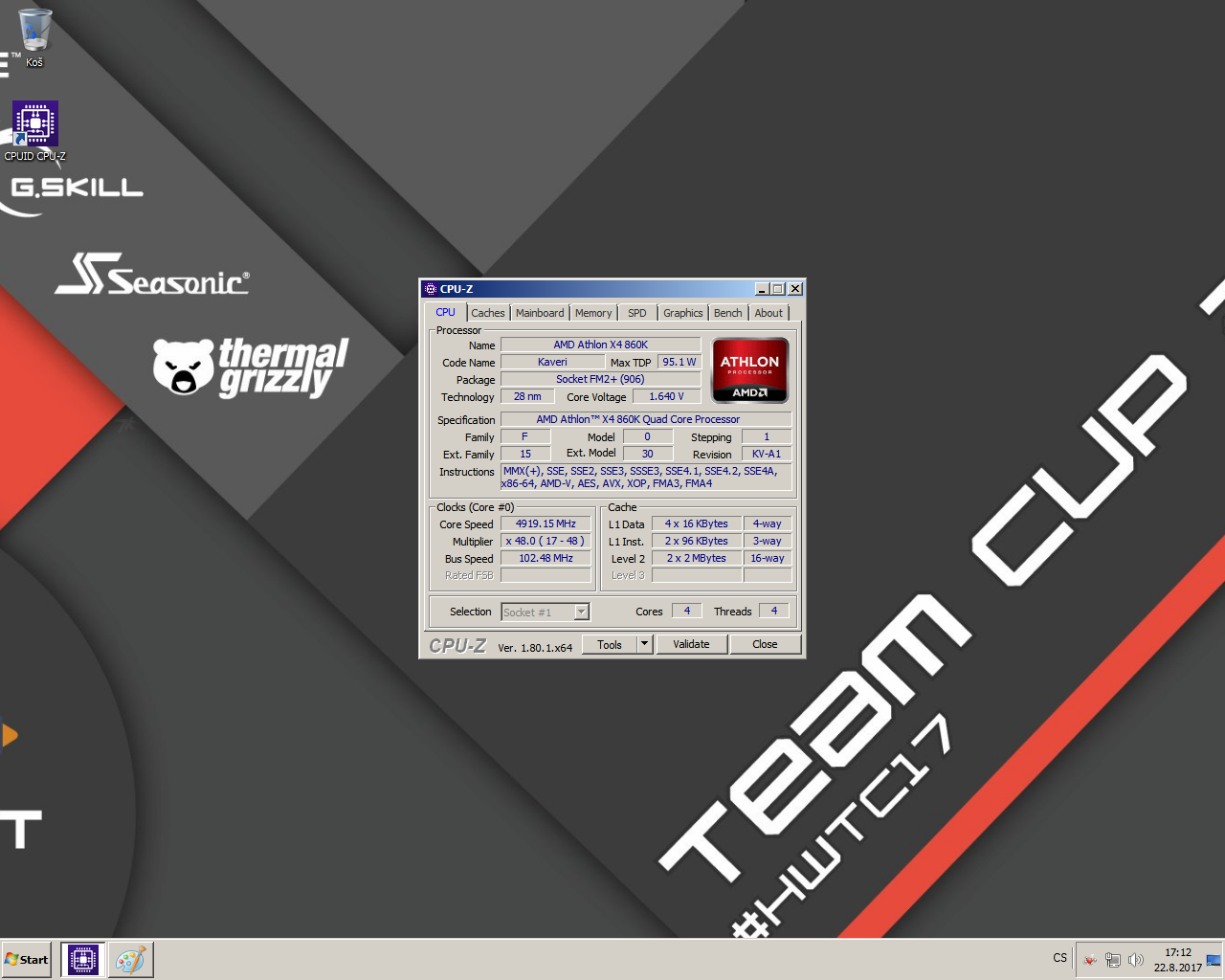Close CPU-Z with the title bar X
The width and height of the screenshot is (1225, 980).
[x=795, y=289]
